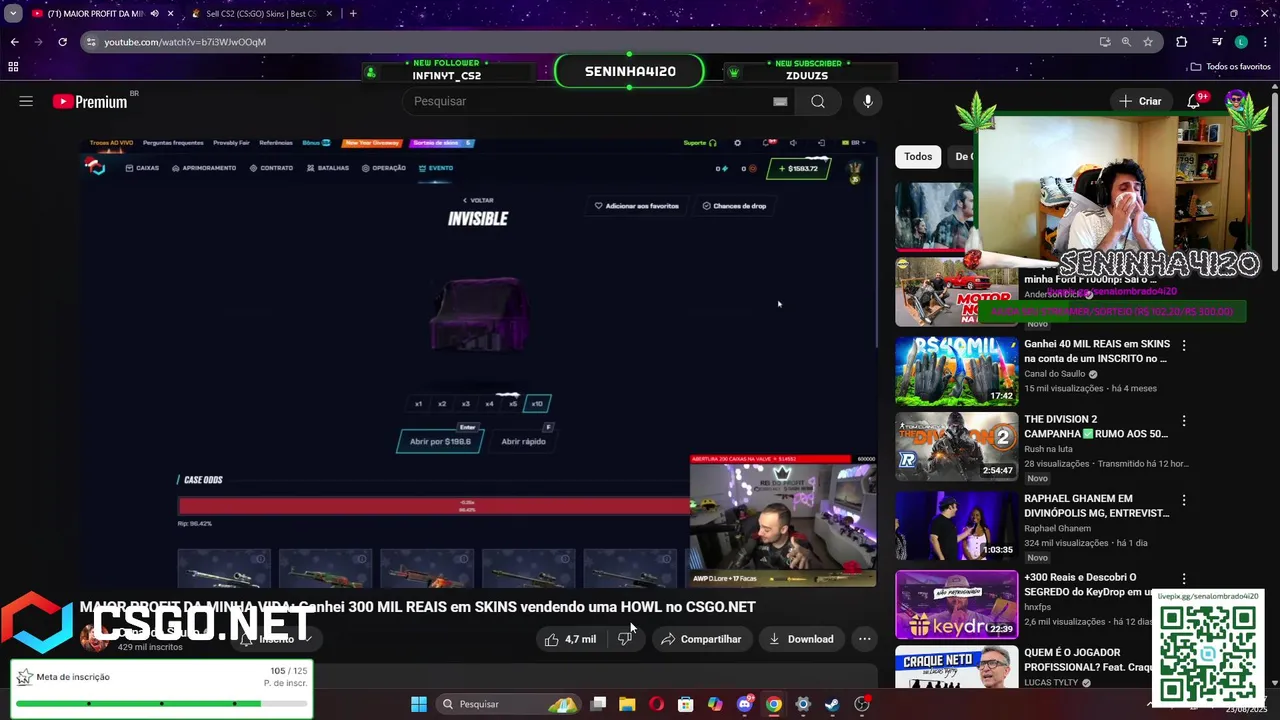
Task: Open the on-screen keyboard in search box
Action: [x=780, y=101]
